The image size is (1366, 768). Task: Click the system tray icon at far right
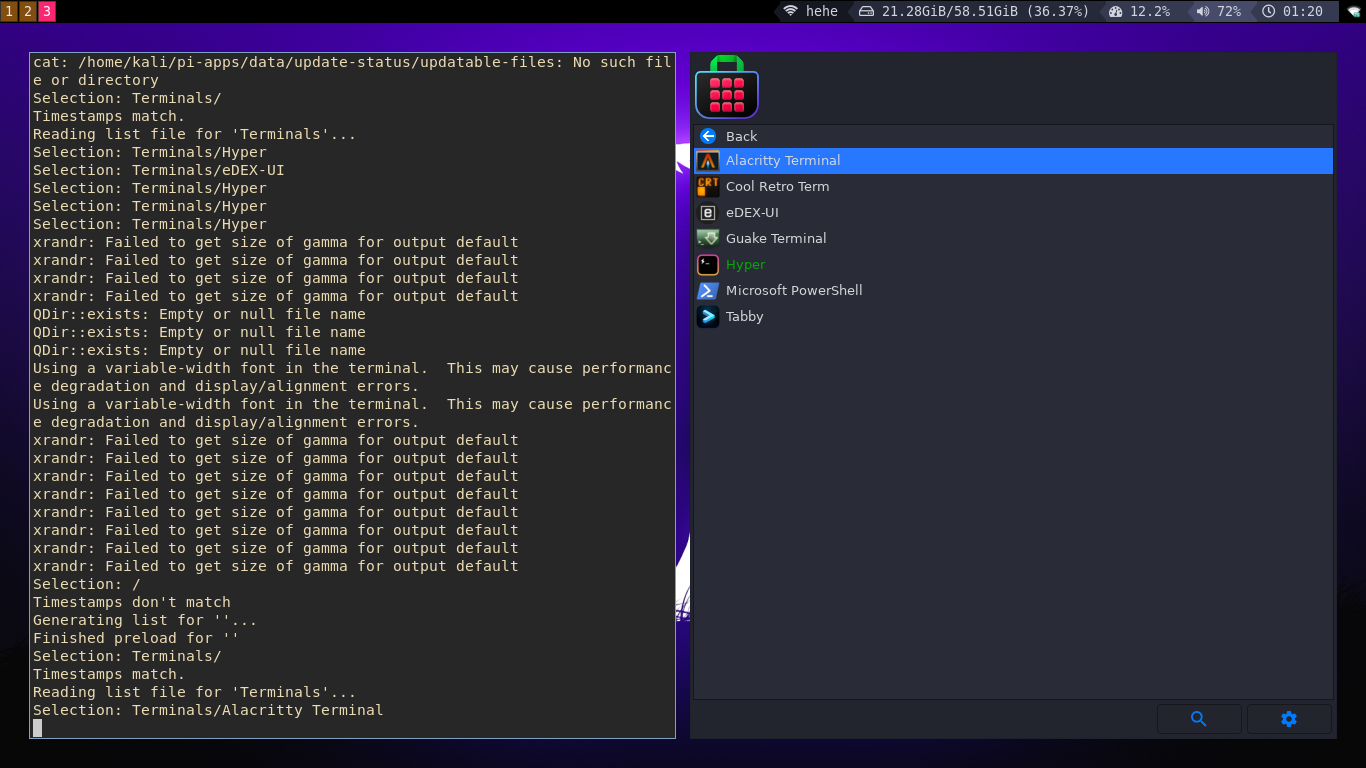point(1354,11)
